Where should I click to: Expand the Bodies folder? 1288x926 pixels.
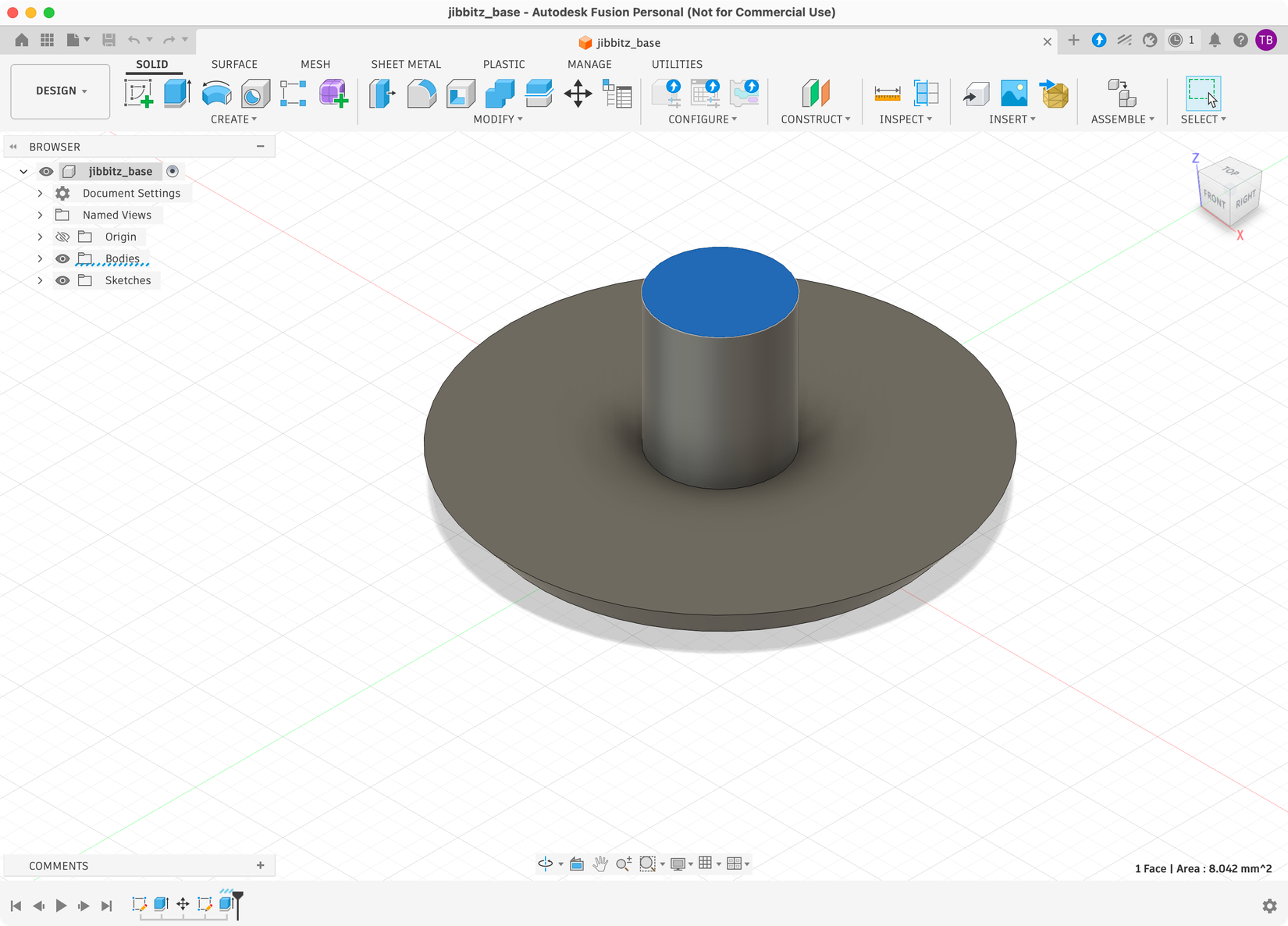pyautogui.click(x=40, y=259)
